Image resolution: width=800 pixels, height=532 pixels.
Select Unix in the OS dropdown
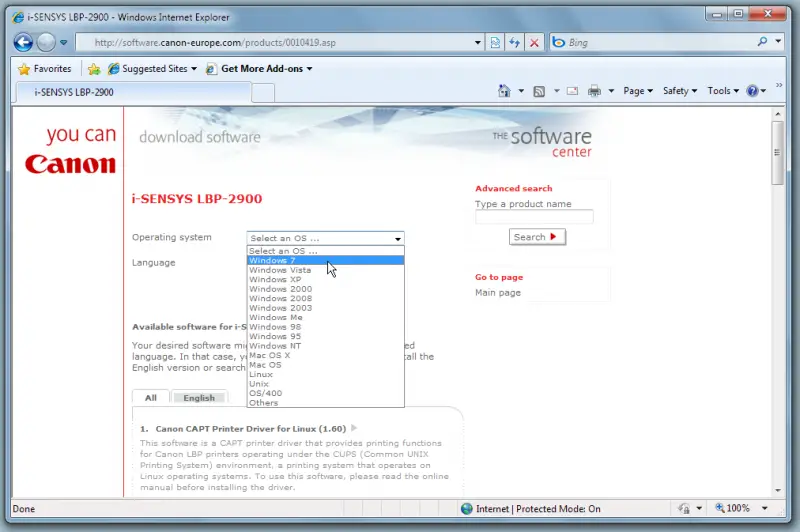click(x=326, y=384)
